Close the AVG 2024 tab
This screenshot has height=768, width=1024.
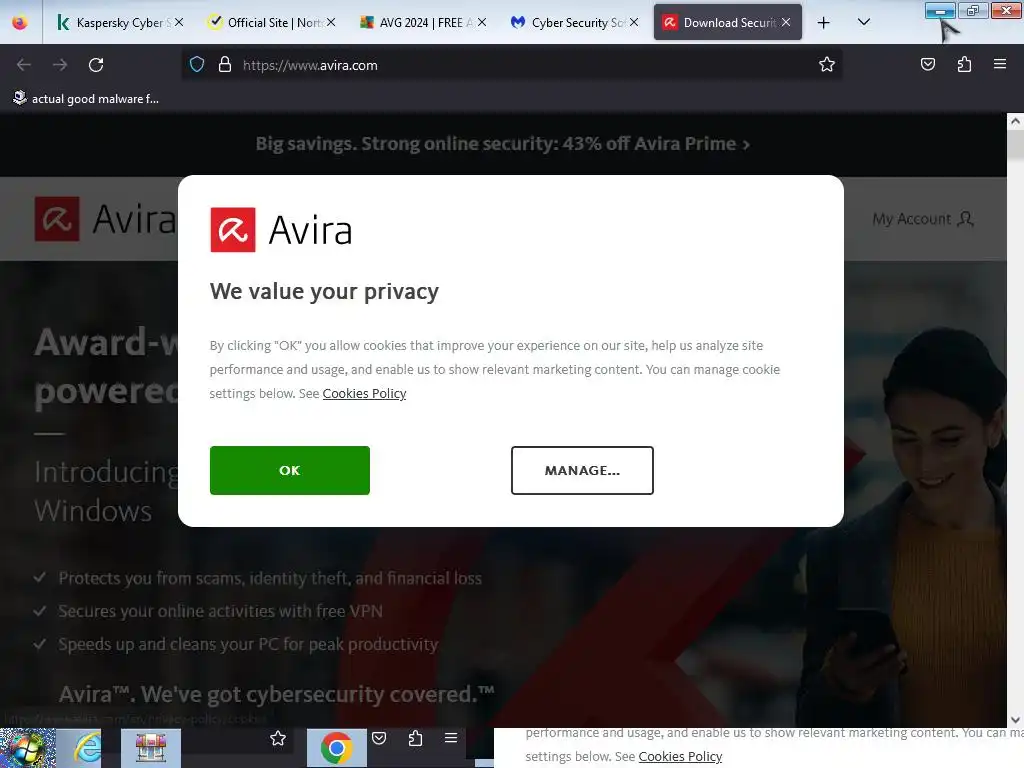pos(482,22)
